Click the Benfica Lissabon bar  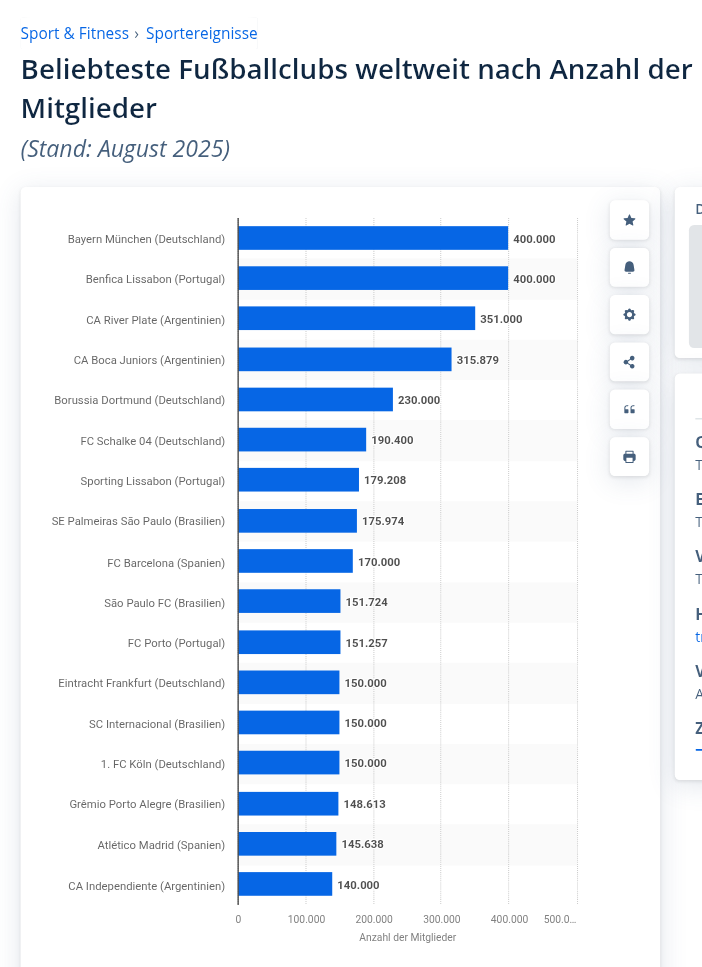click(373, 279)
